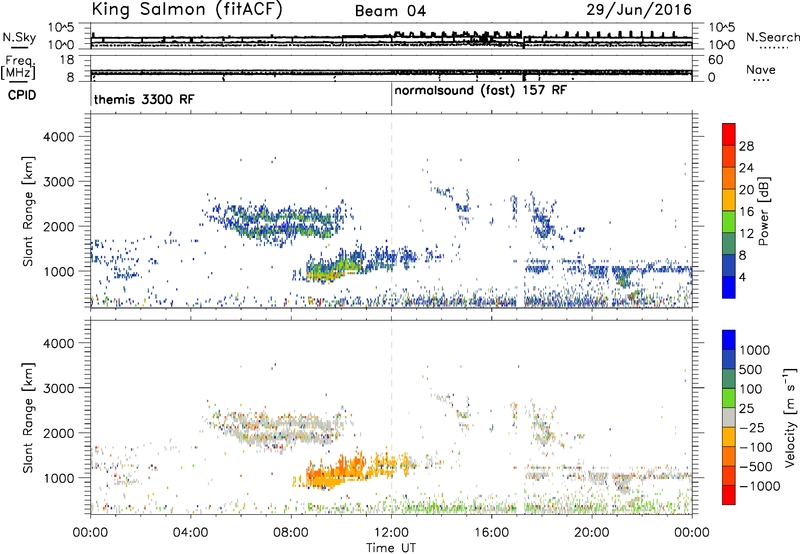Select the "04:00" time tick label
800x554 pixels.
[x=190, y=533]
